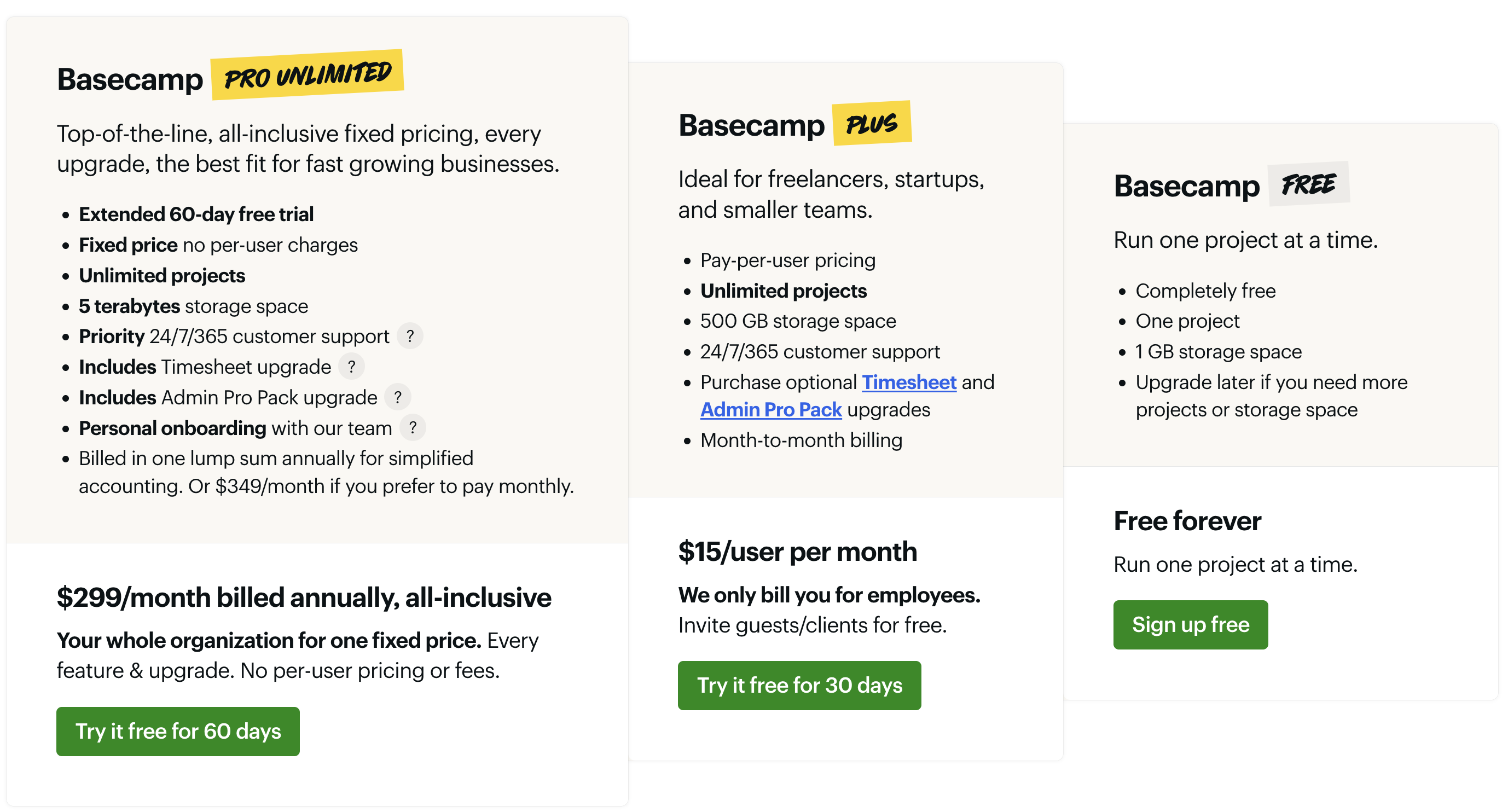1508x812 pixels.
Task: Click the Month-to-month billing bullet
Action: click(801, 440)
